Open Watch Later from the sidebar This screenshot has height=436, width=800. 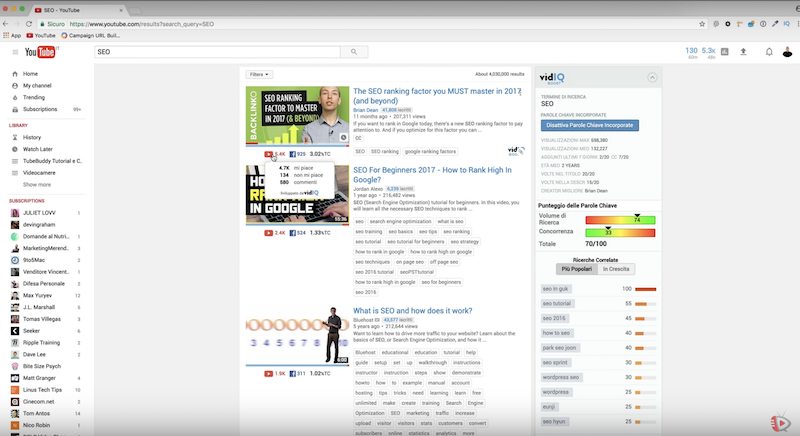click(38, 149)
